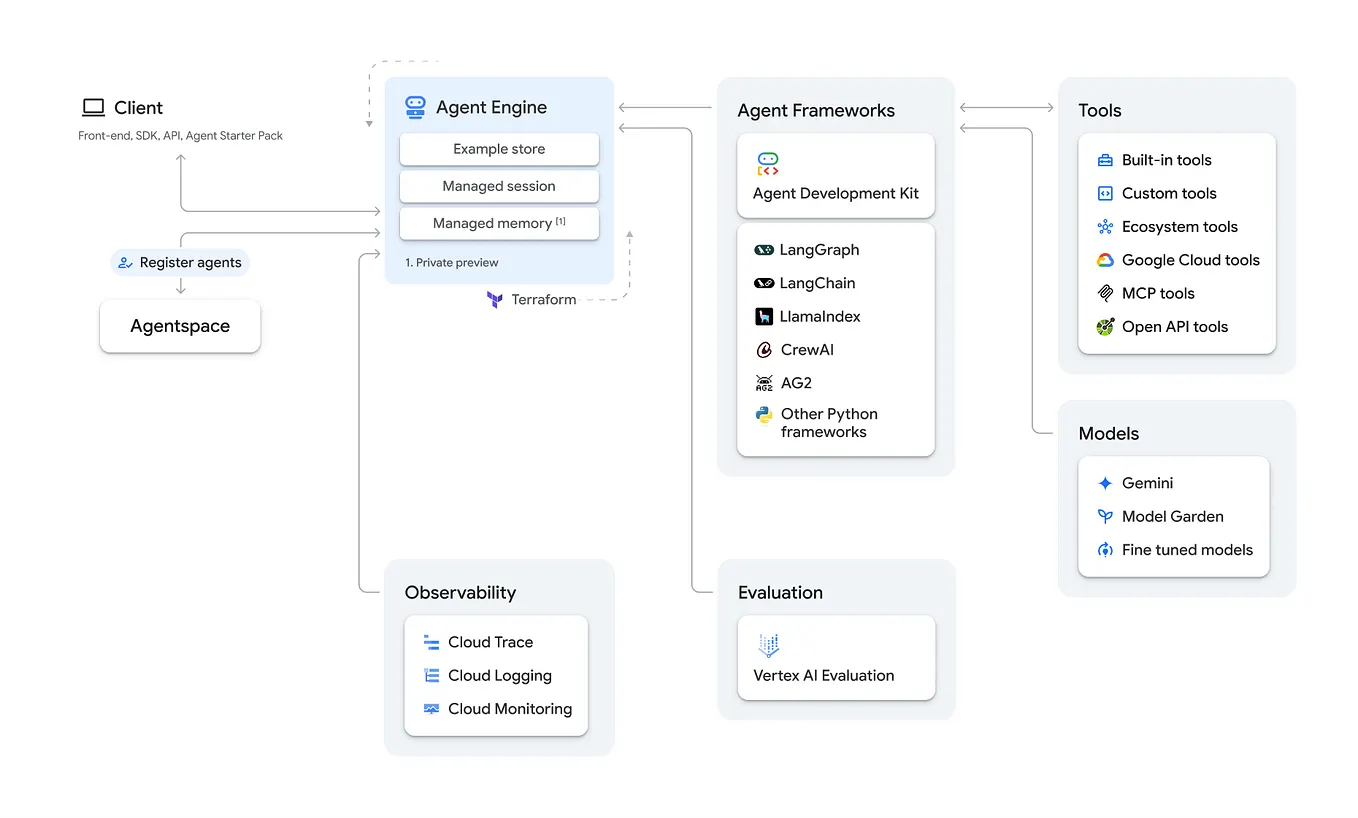Viewport: 1358px width, 818px height.
Task: Select the AG2 framework icon
Action: pos(765,382)
